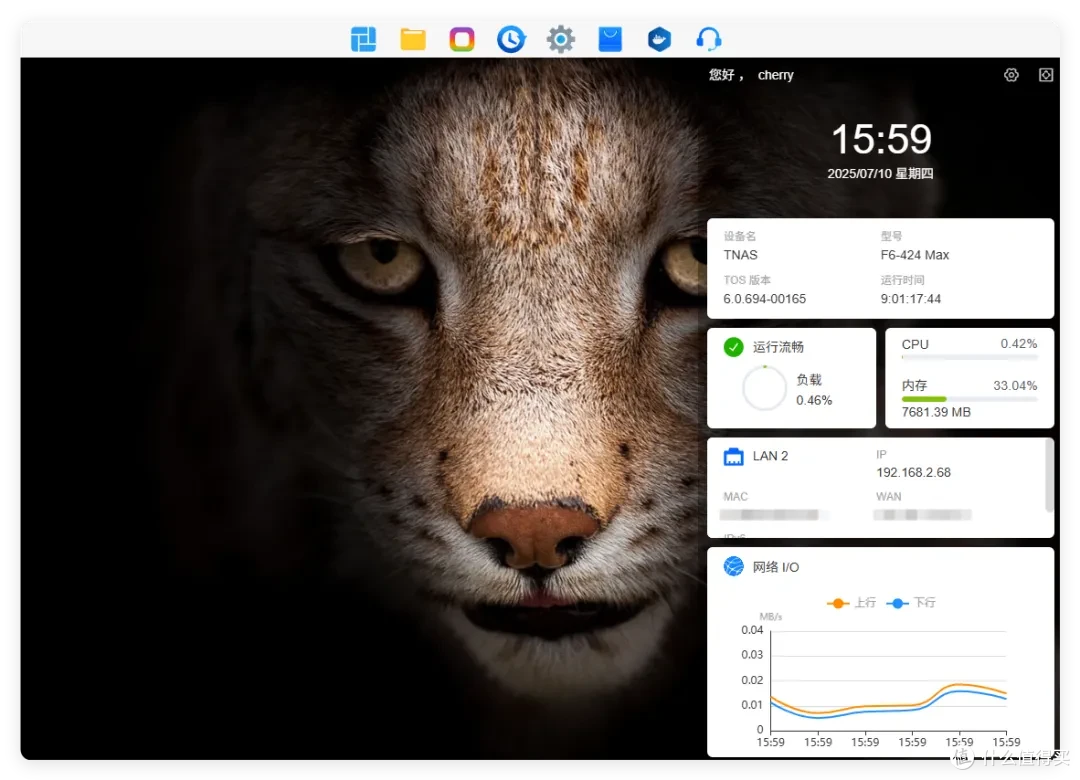
Task: Open the yellow File Manager icon
Action: (413, 39)
